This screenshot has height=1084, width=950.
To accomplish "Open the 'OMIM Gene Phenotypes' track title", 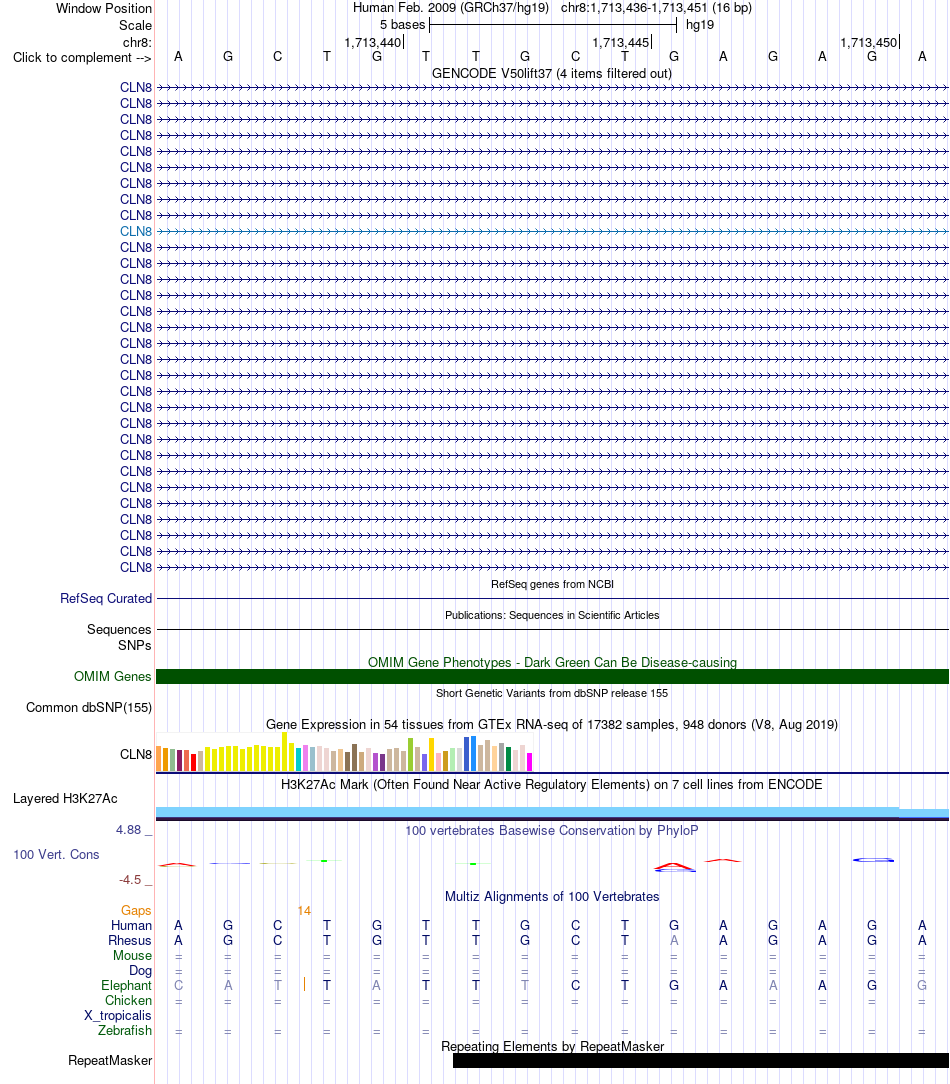I will pyautogui.click(x=552, y=662).
